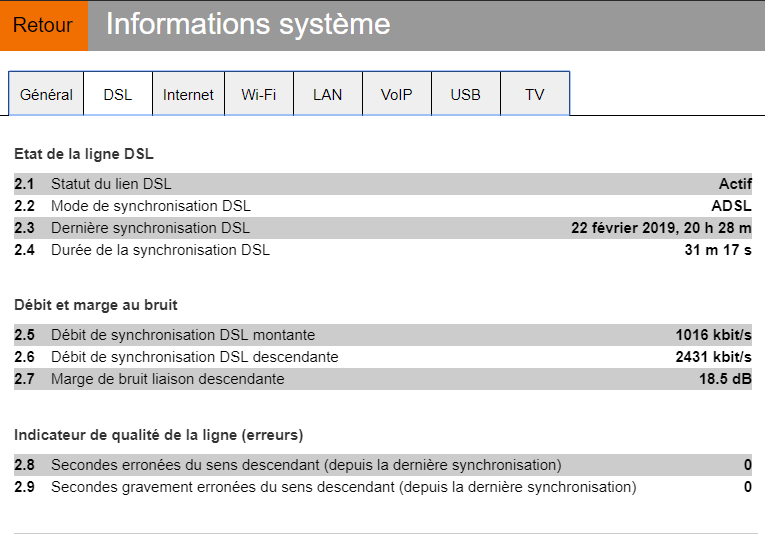Click the Informations système page title

point(248,25)
